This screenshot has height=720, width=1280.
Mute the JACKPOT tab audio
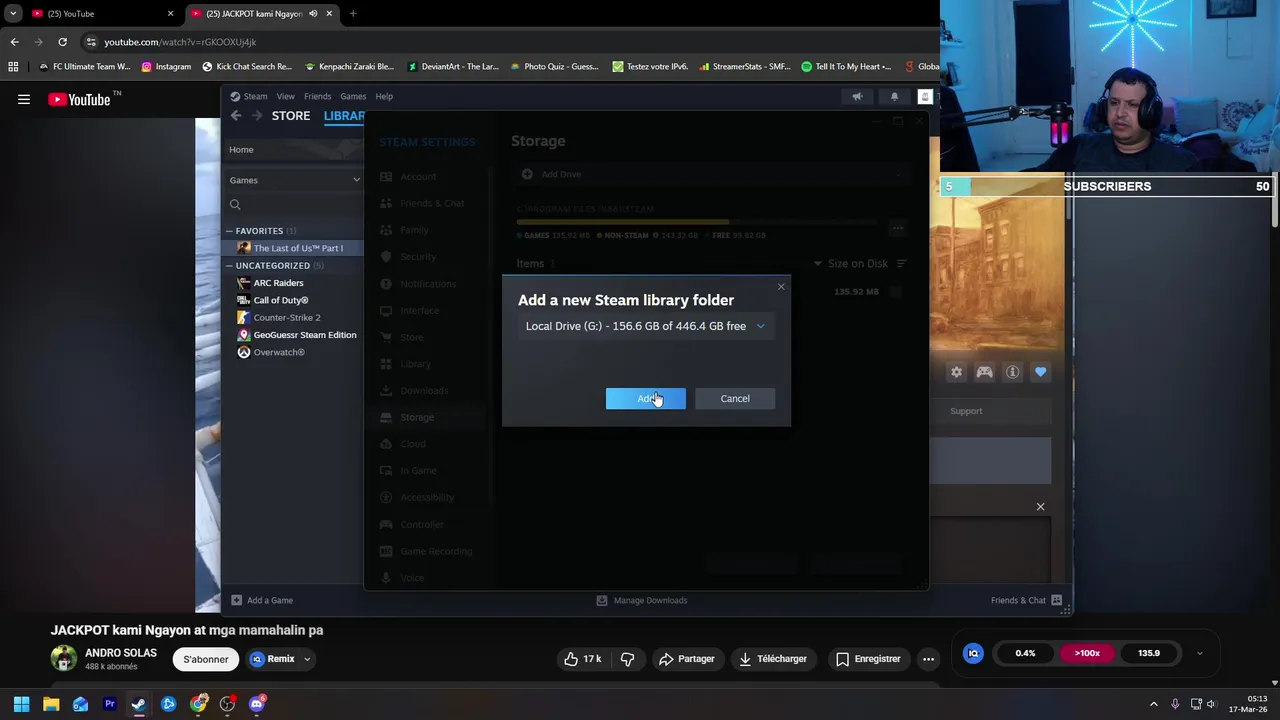[x=313, y=14]
